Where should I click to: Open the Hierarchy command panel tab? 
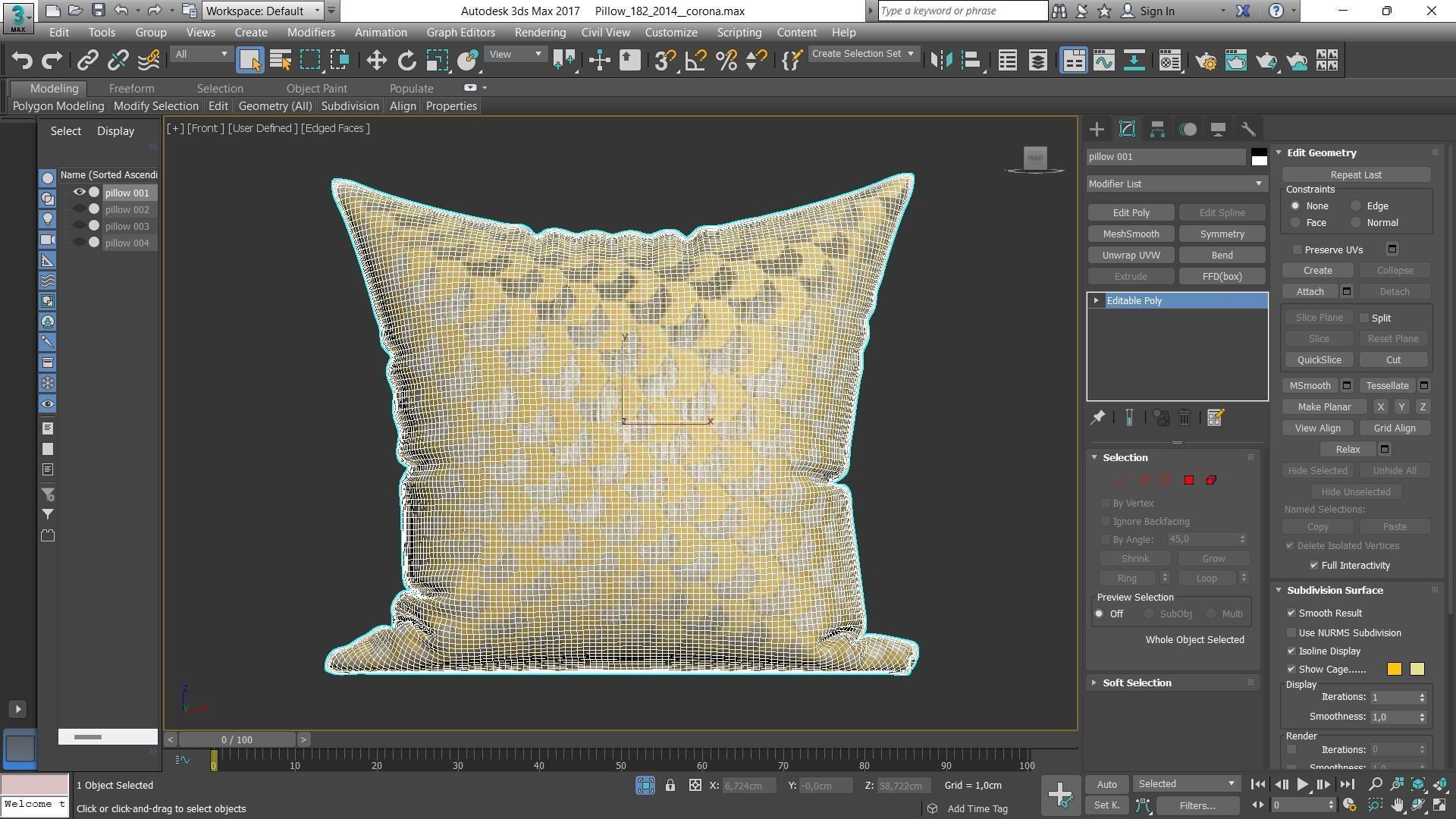click(1157, 130)
